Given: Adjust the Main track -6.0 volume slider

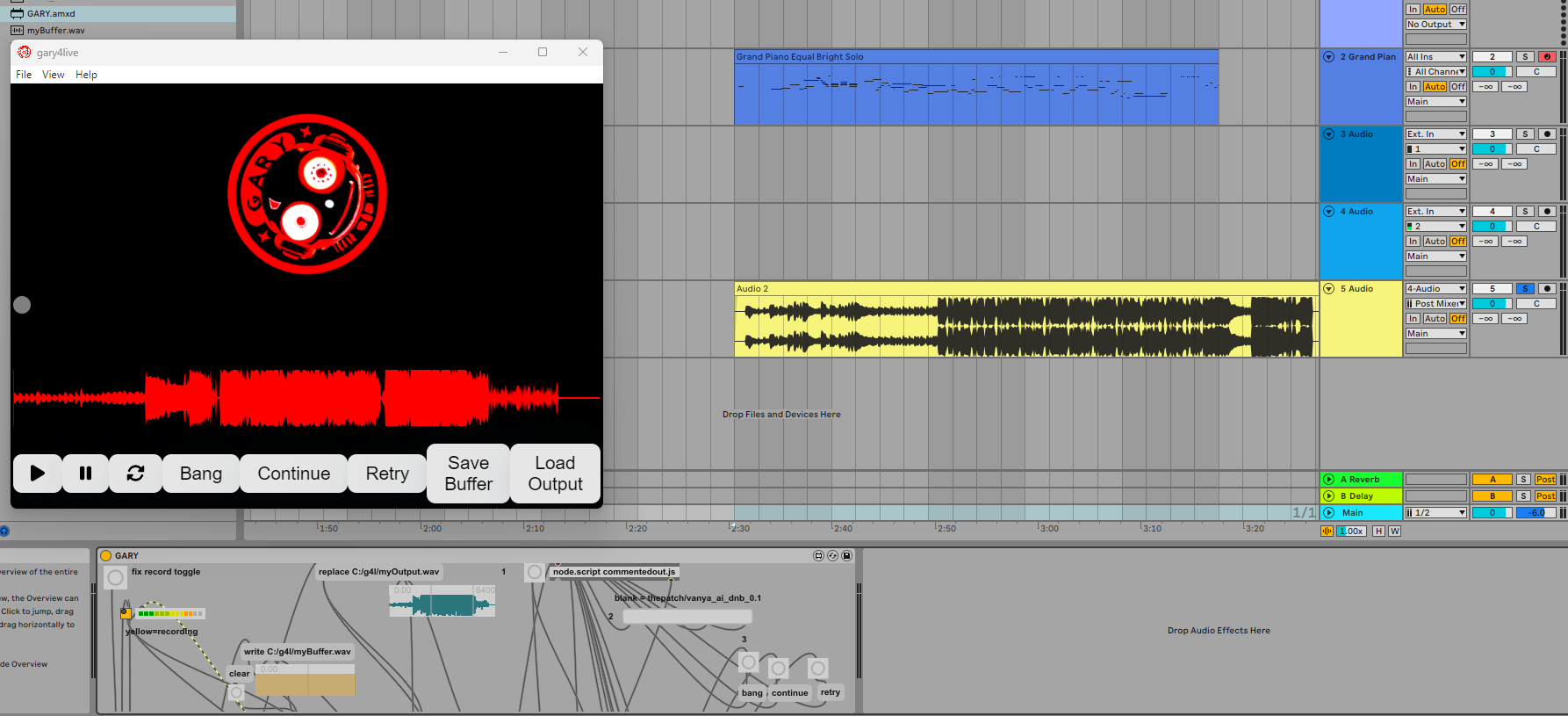Looking at the screenshot, I should [1536, 513].
